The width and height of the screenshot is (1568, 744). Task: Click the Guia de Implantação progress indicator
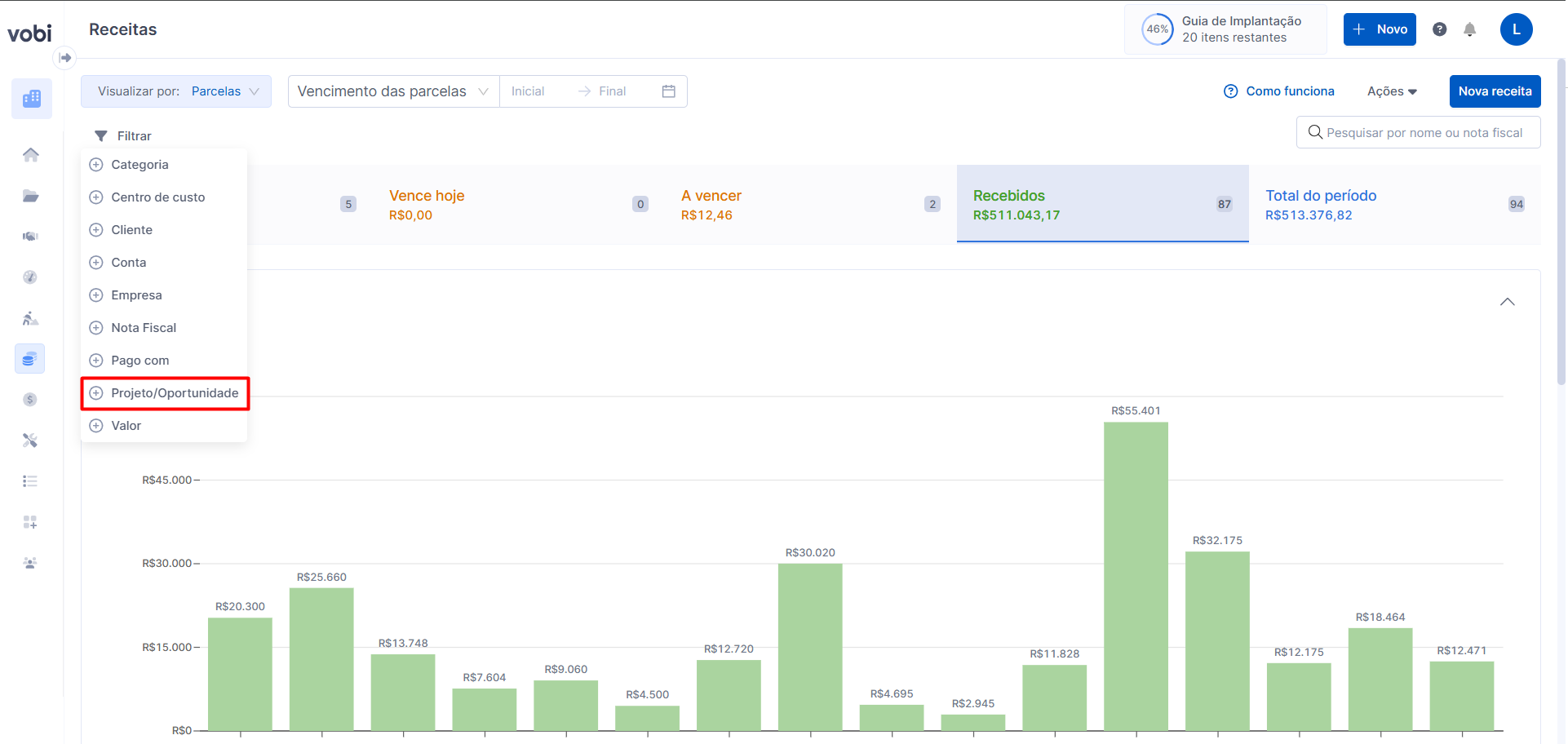[1225, 29]
